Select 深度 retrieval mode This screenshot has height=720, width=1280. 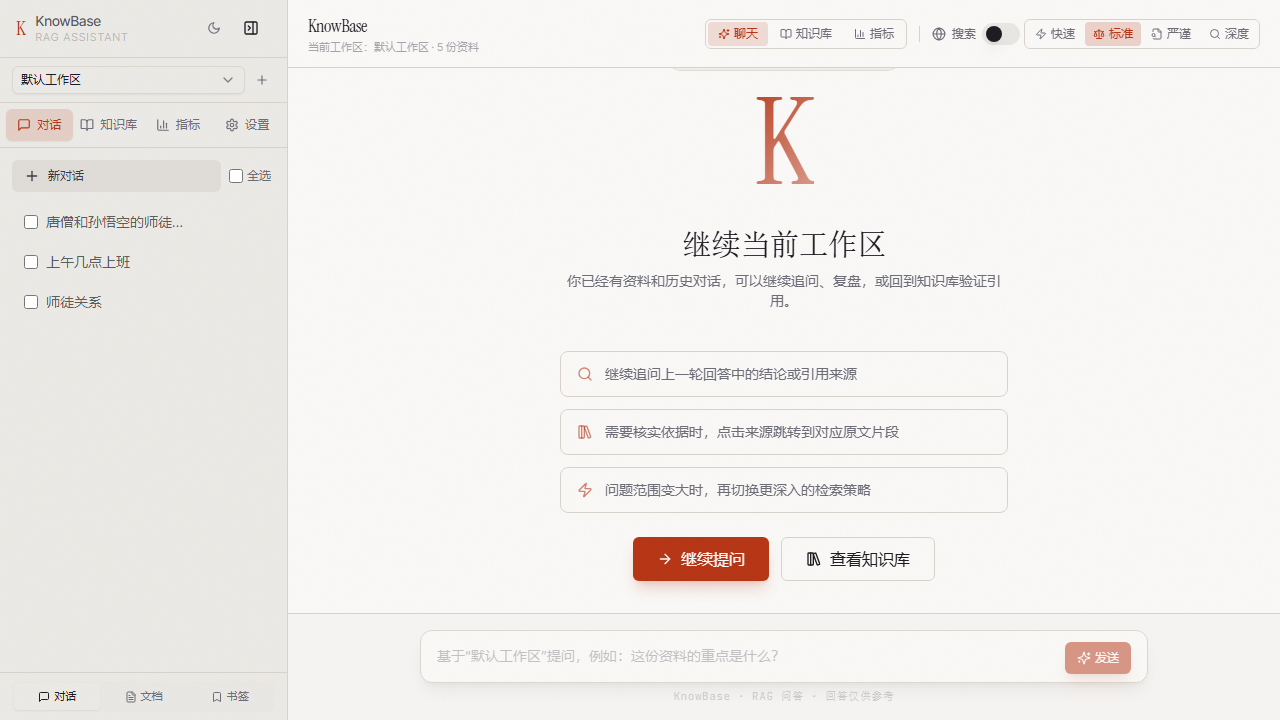point(1229,34)
